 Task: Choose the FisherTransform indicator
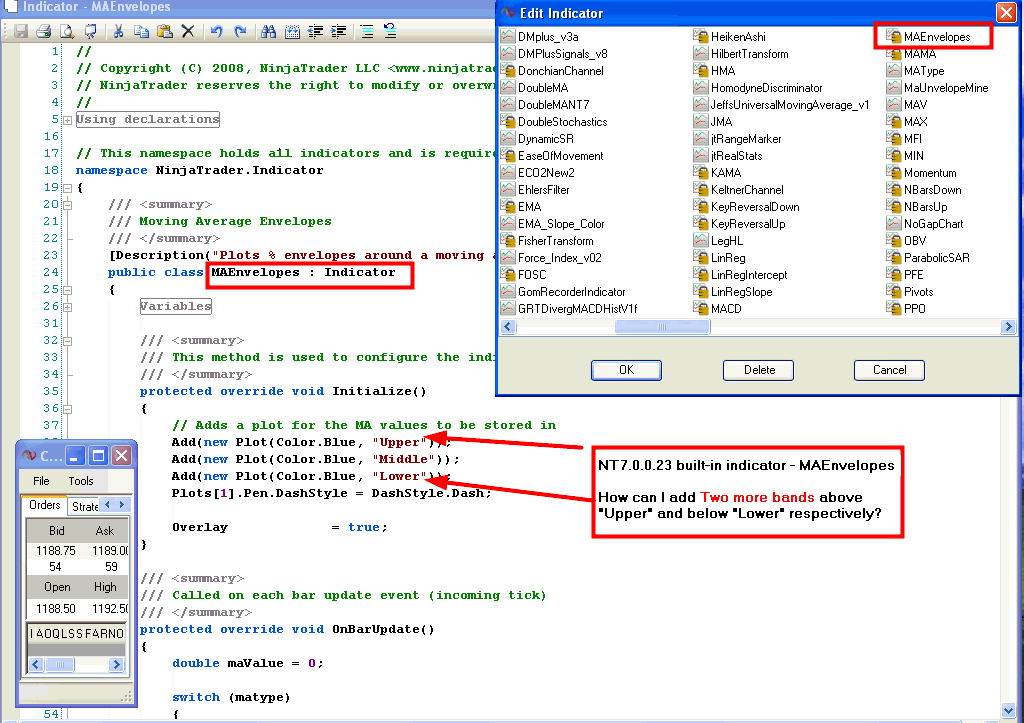[555, 240]
